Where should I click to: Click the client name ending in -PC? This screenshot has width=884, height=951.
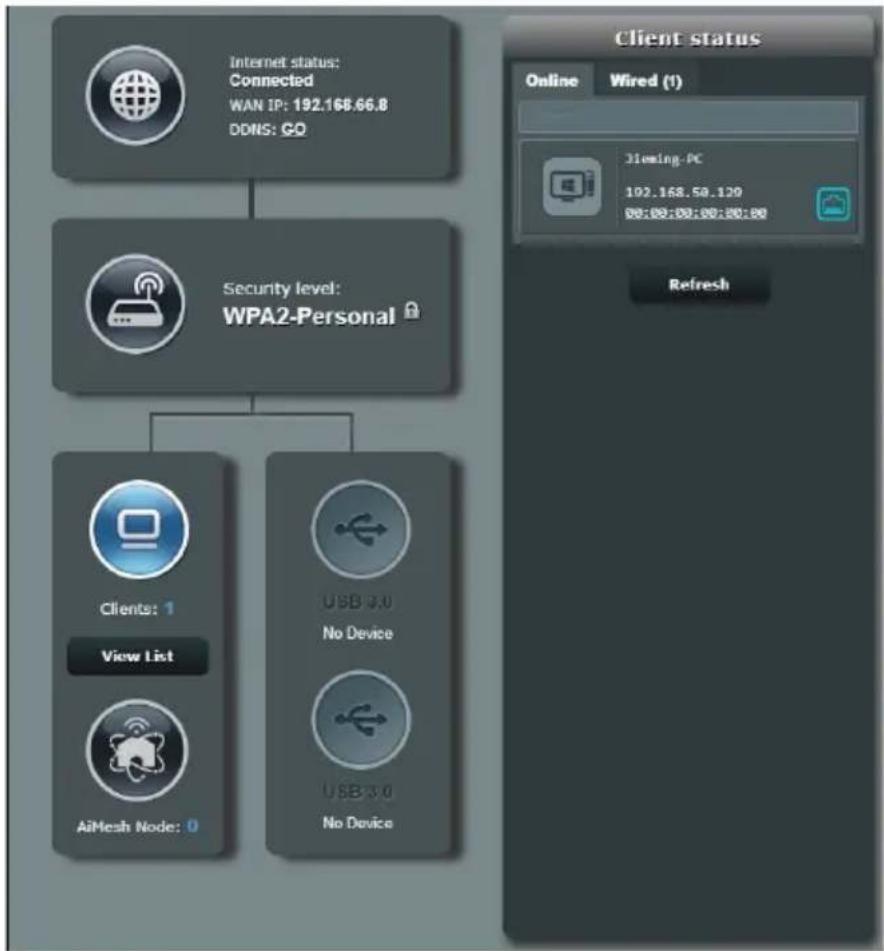point(663,160)
